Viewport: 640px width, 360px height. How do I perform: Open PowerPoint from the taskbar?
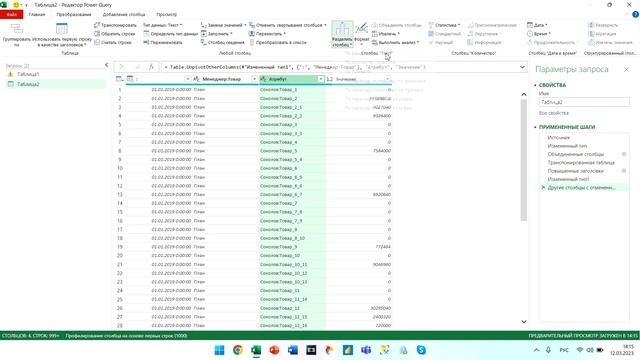click(274, 350)
